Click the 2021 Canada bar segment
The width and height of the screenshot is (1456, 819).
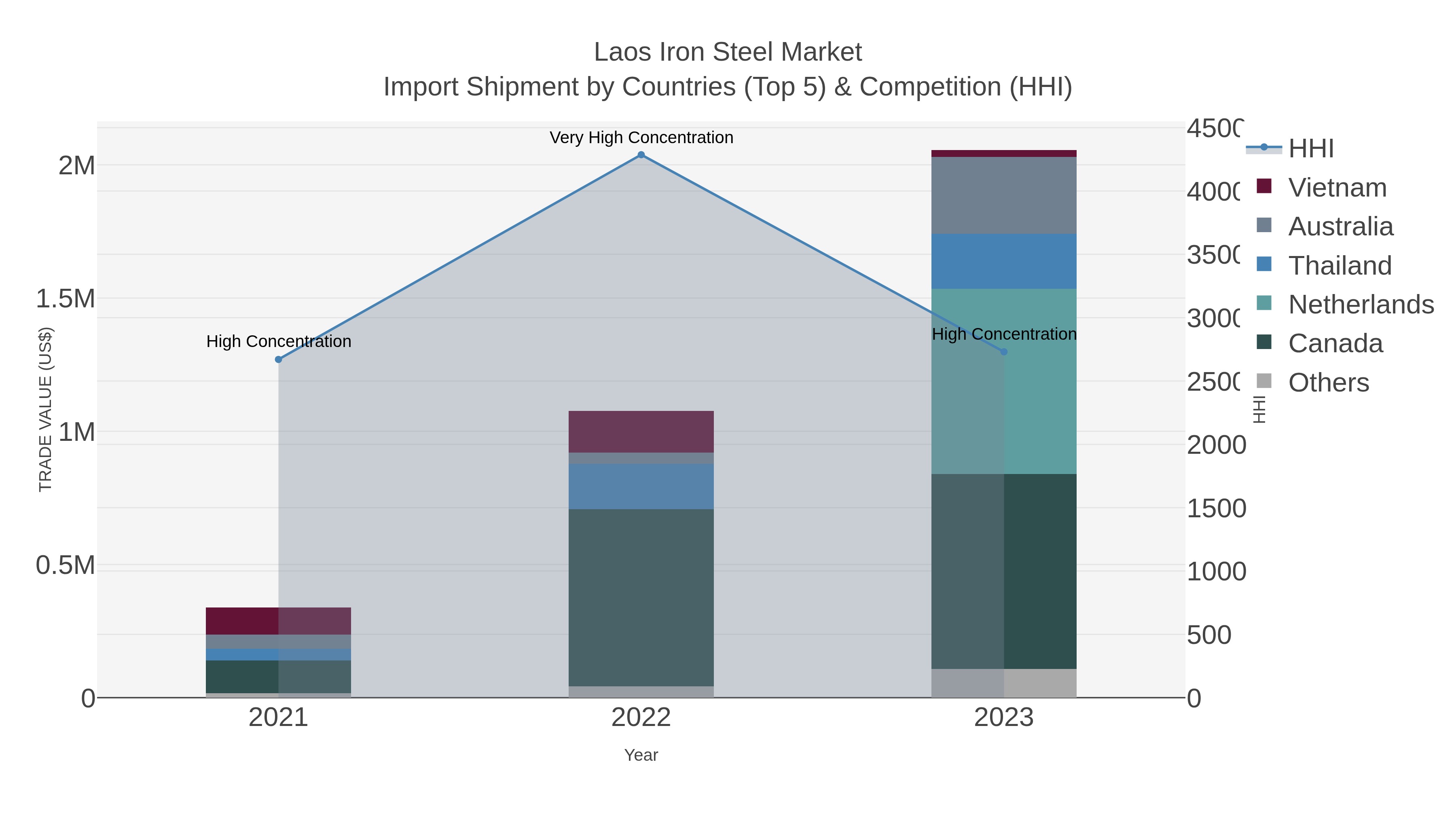point(278,677)
